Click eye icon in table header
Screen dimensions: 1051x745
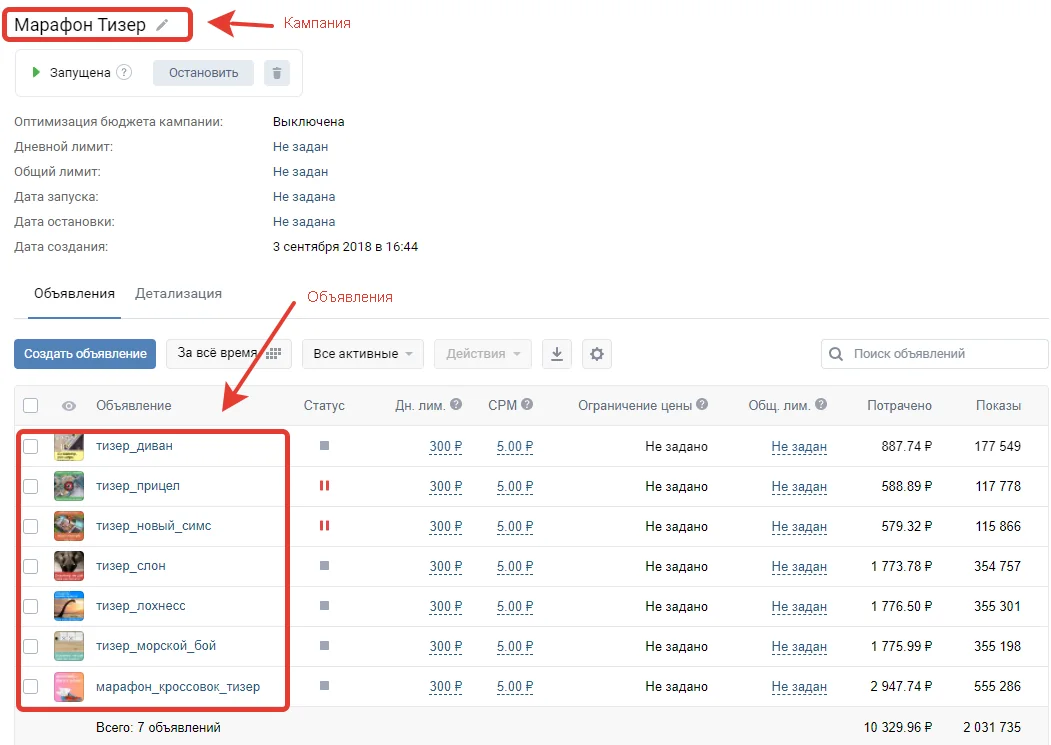click(x=68, y=406)
